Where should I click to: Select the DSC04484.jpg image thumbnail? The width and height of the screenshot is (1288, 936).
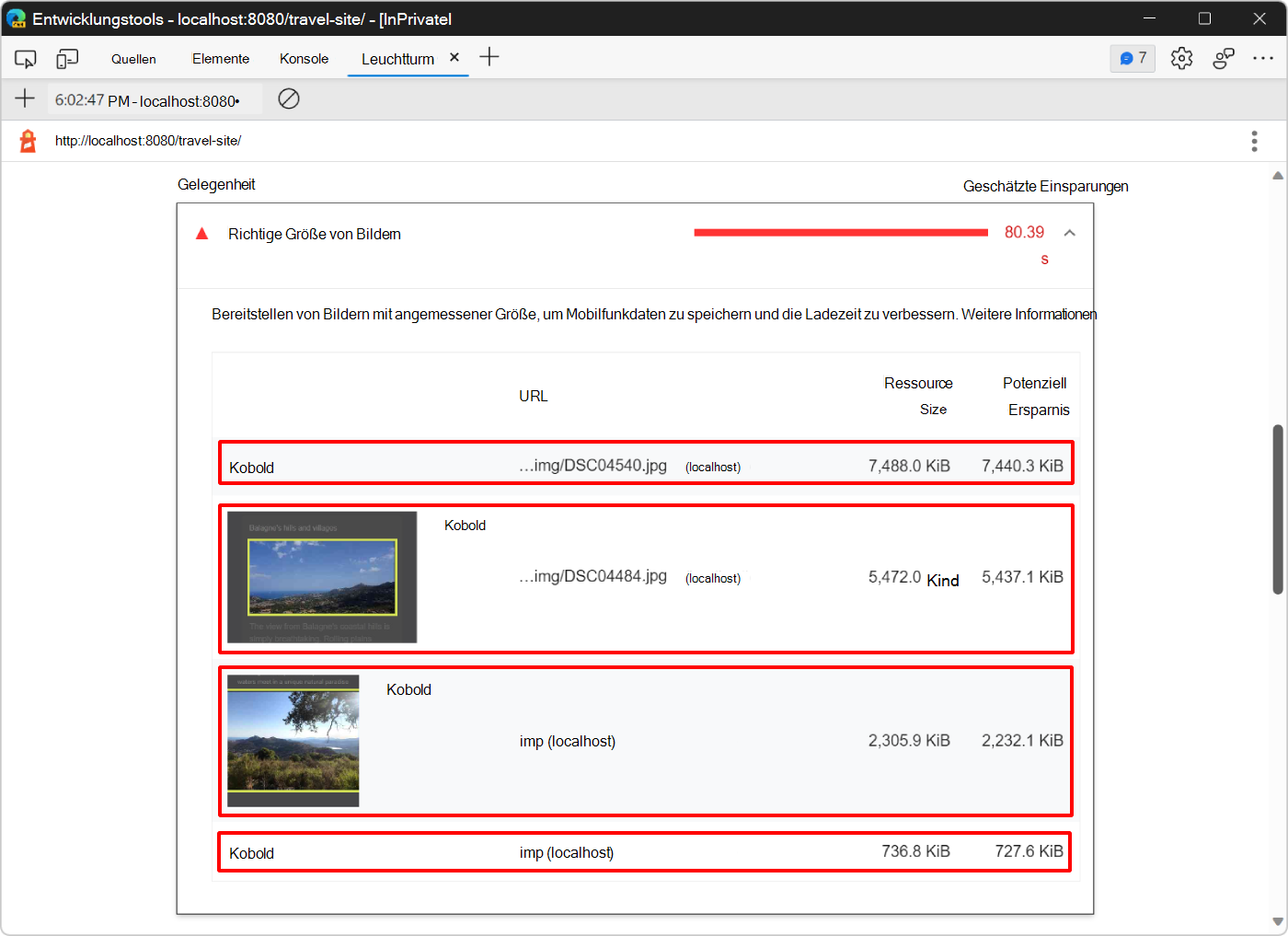321,576
